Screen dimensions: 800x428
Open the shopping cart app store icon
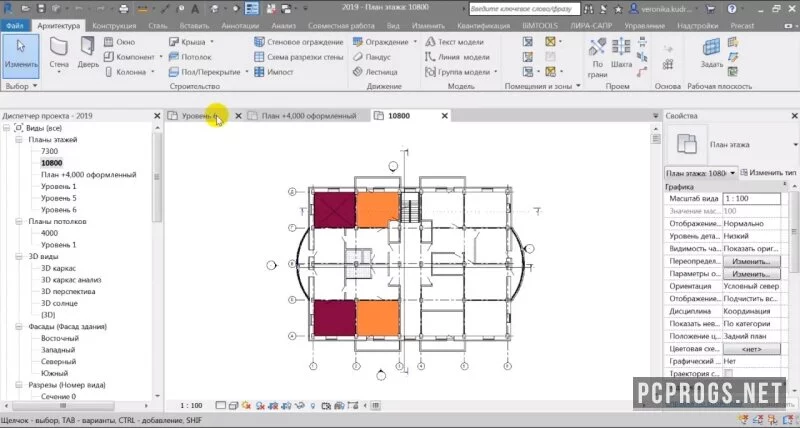(710, 9)
